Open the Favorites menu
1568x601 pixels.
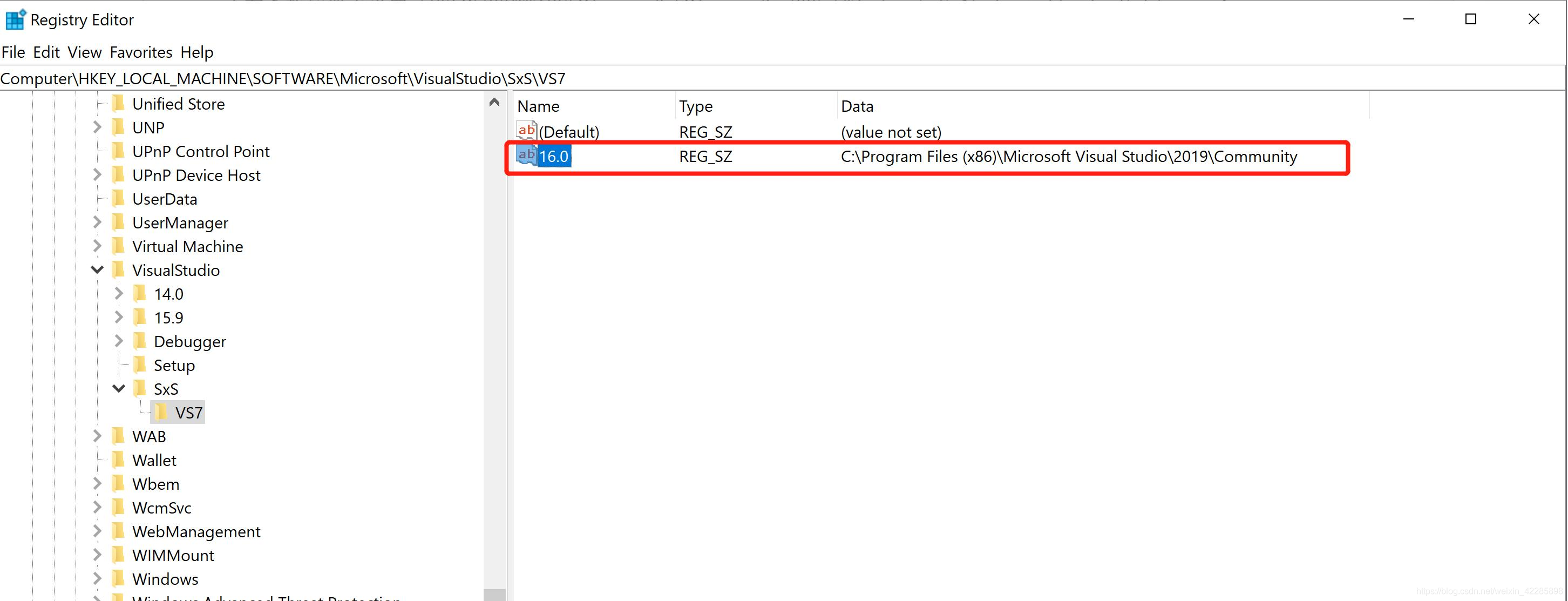(141, 52)
